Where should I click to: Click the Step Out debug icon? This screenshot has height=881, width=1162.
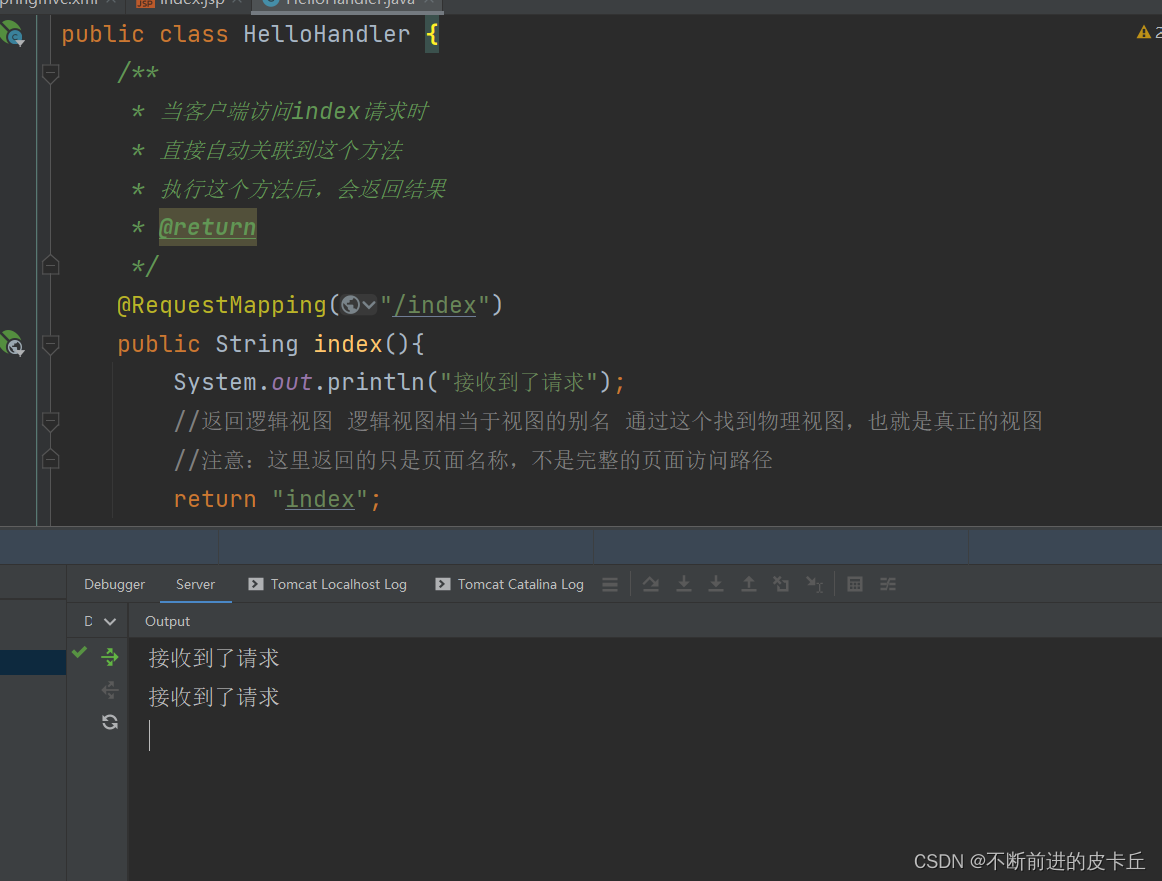(749, 585)
